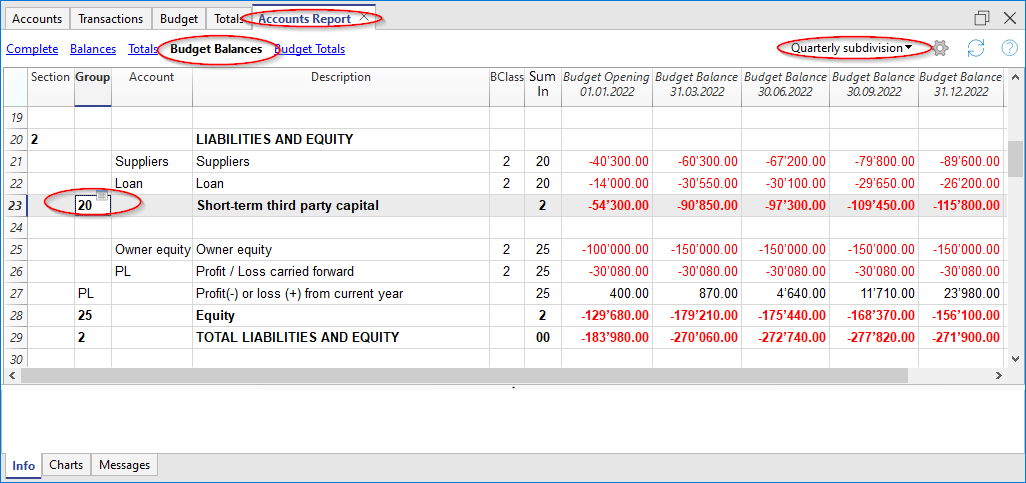The image size is (1026, 483).
Task: Click the restore window icon in the tab bar
Action: (x=981, y=18)
